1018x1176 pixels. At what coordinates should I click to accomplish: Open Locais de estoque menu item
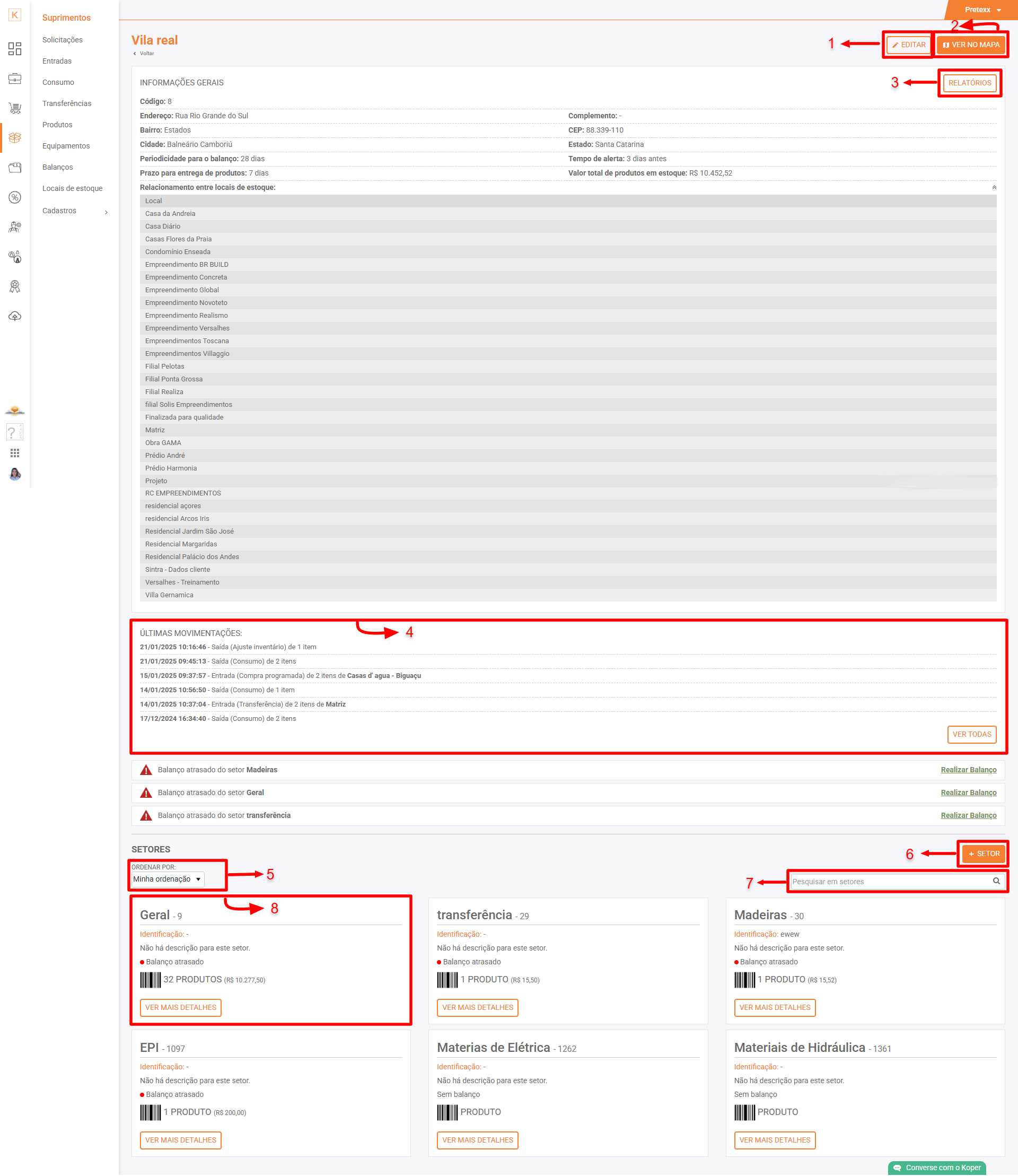pos(72,188)
